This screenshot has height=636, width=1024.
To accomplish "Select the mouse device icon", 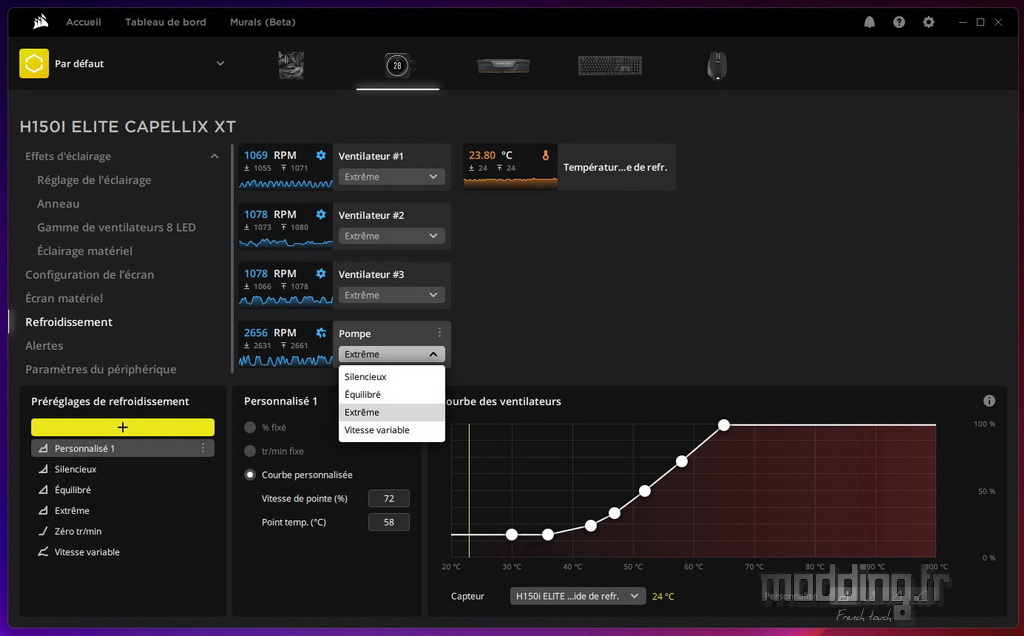I will (716, 65).
